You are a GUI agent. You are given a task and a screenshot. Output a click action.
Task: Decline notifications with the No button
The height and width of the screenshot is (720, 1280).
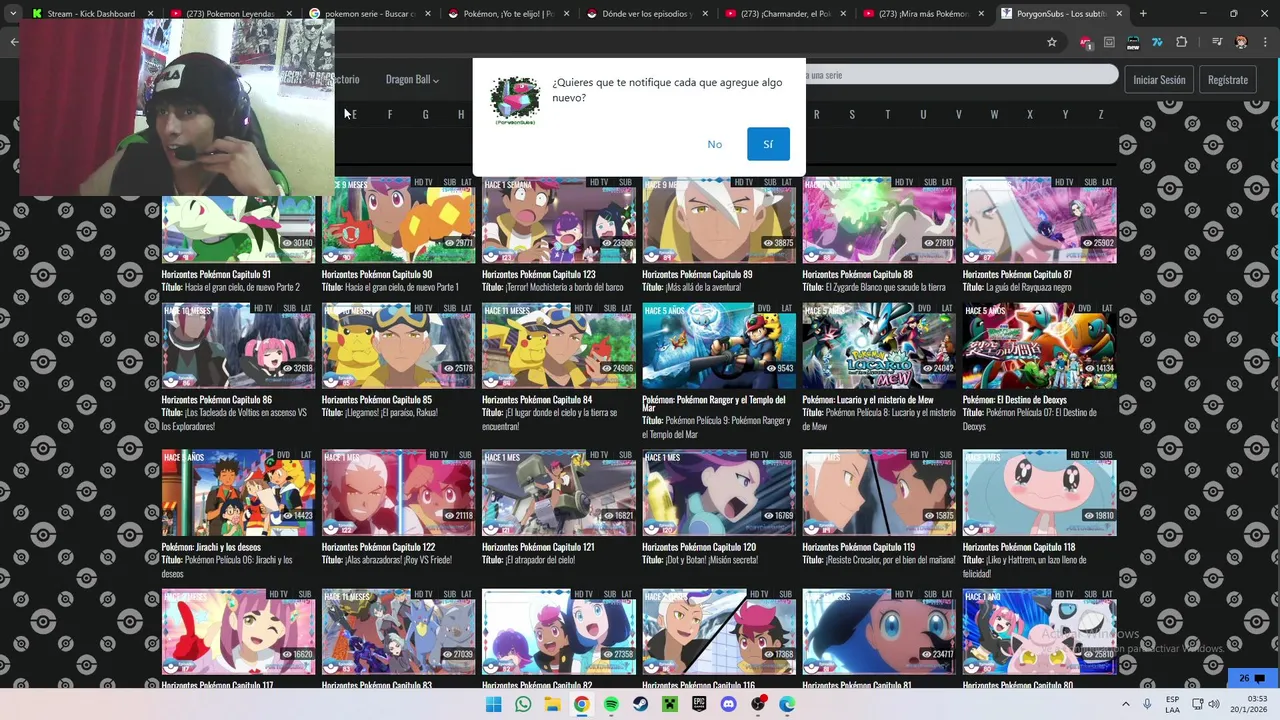[714, 144]
